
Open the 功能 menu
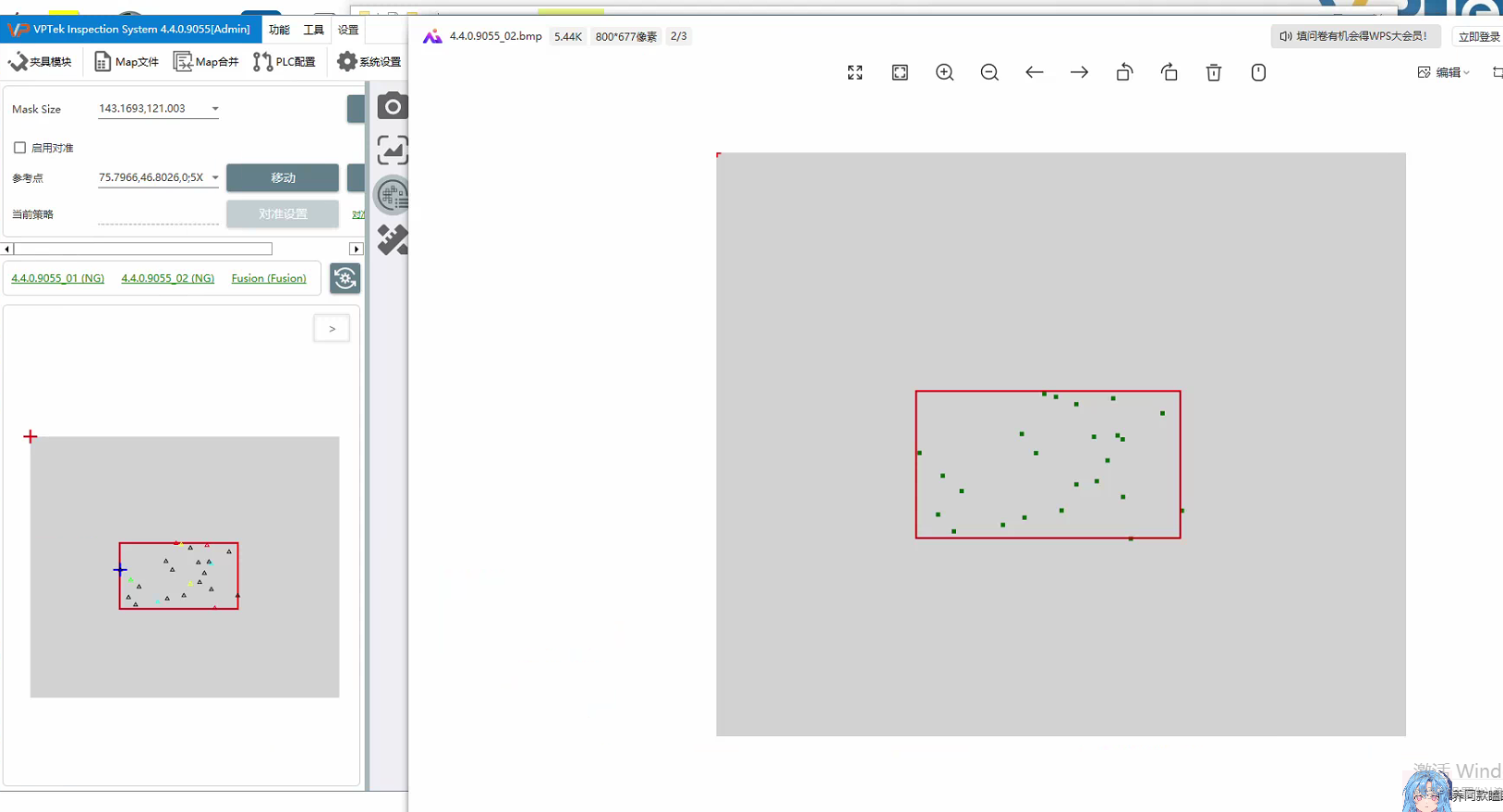click(279, 30)
